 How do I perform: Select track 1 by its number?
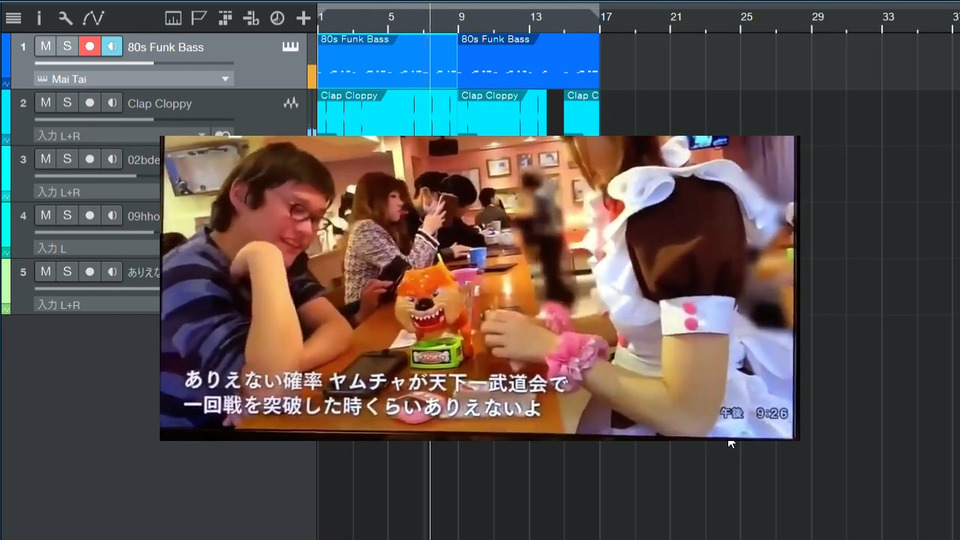23,47
